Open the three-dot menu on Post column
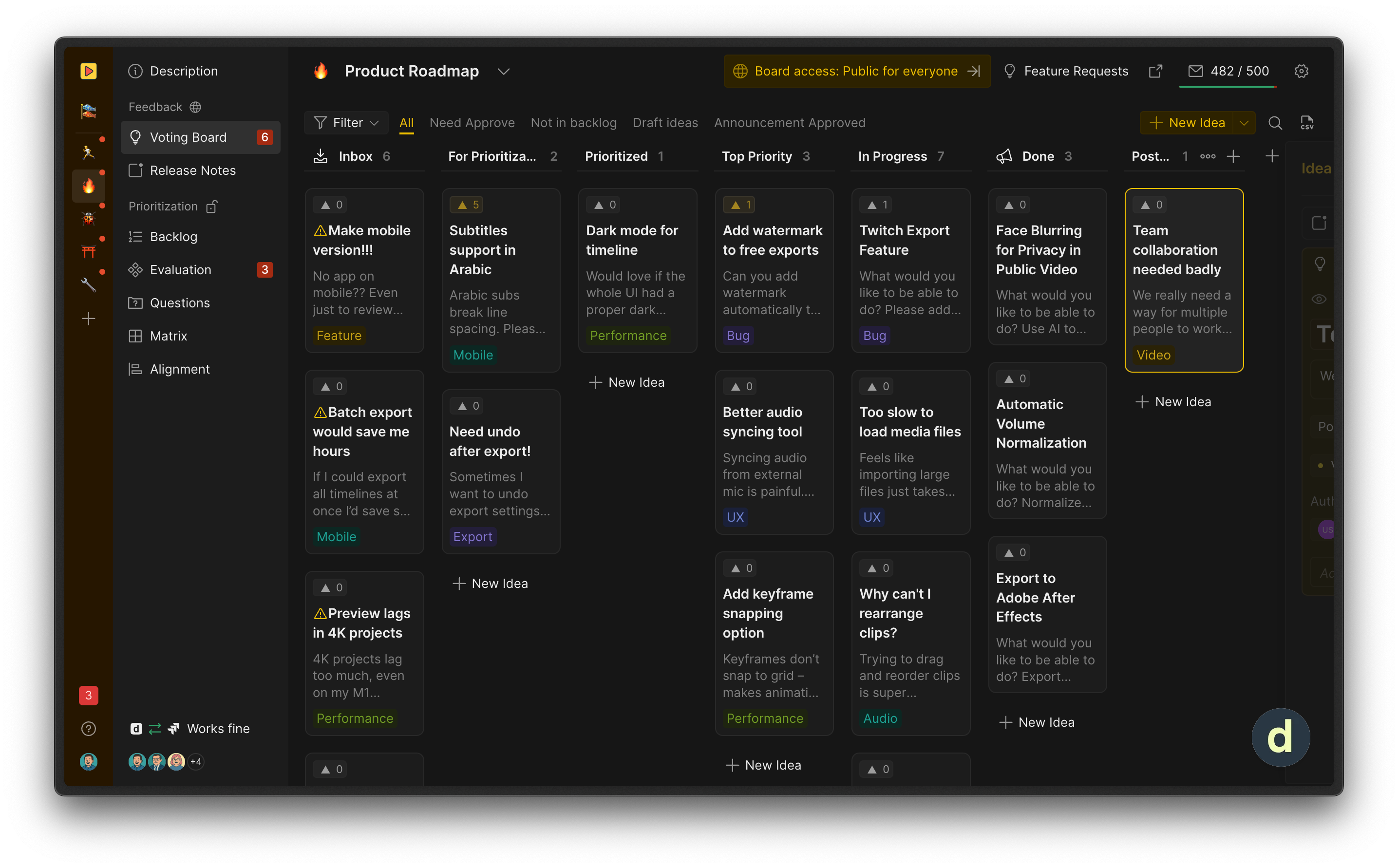This screenshot has width=1398, height=868. pos(1208,156)
